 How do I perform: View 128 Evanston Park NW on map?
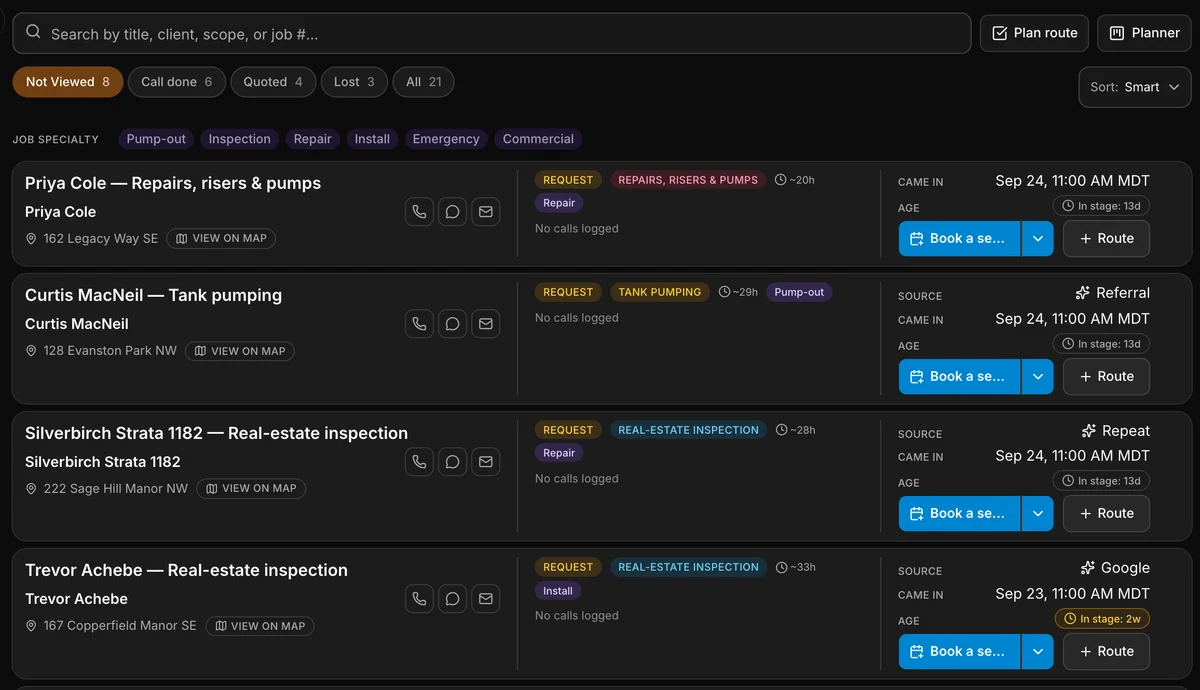240,351
